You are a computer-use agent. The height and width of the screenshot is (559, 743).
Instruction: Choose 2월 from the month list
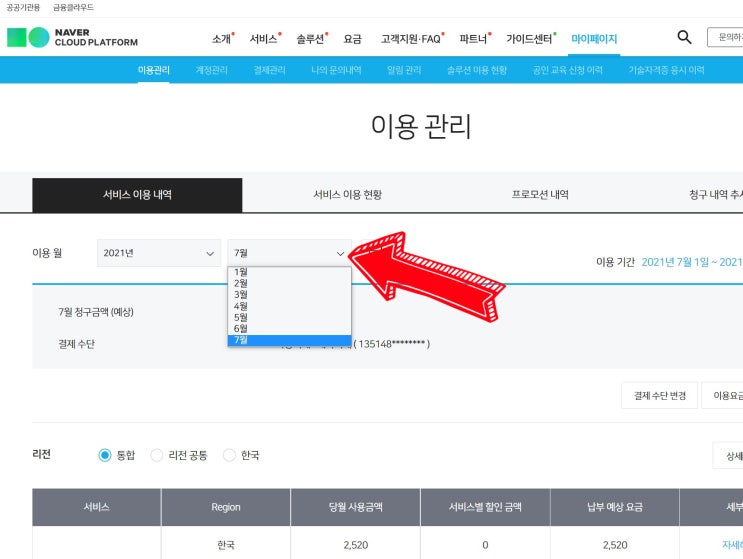point(290,283)
